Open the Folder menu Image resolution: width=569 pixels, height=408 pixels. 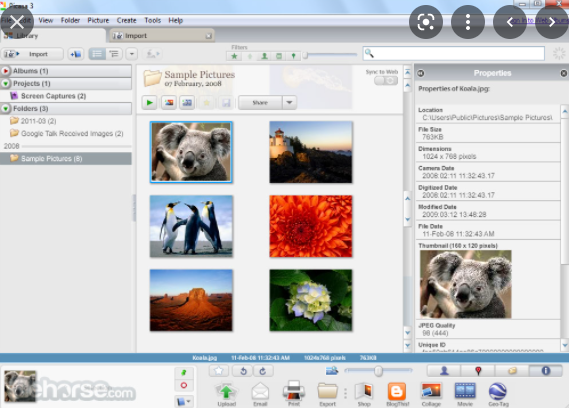coord(70,20)
